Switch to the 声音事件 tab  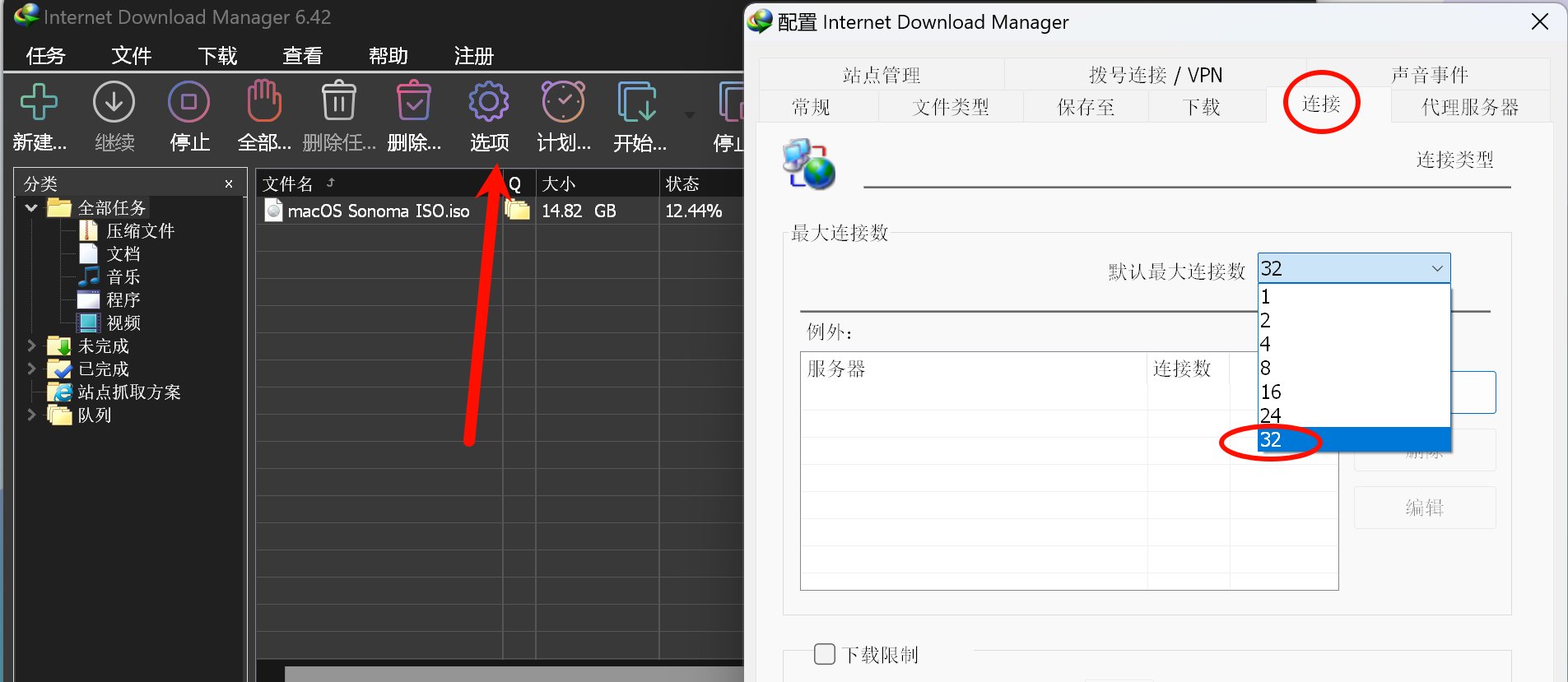click(1430, 75)
